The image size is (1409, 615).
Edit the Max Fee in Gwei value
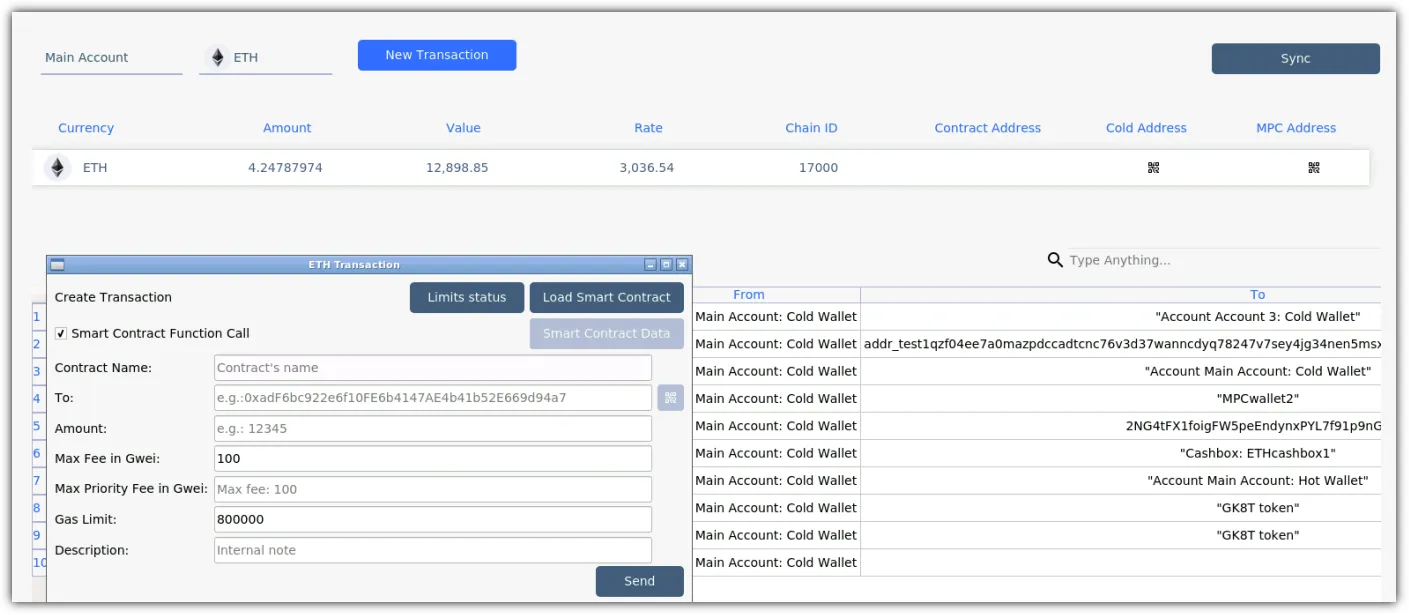[x=433, y=459]
